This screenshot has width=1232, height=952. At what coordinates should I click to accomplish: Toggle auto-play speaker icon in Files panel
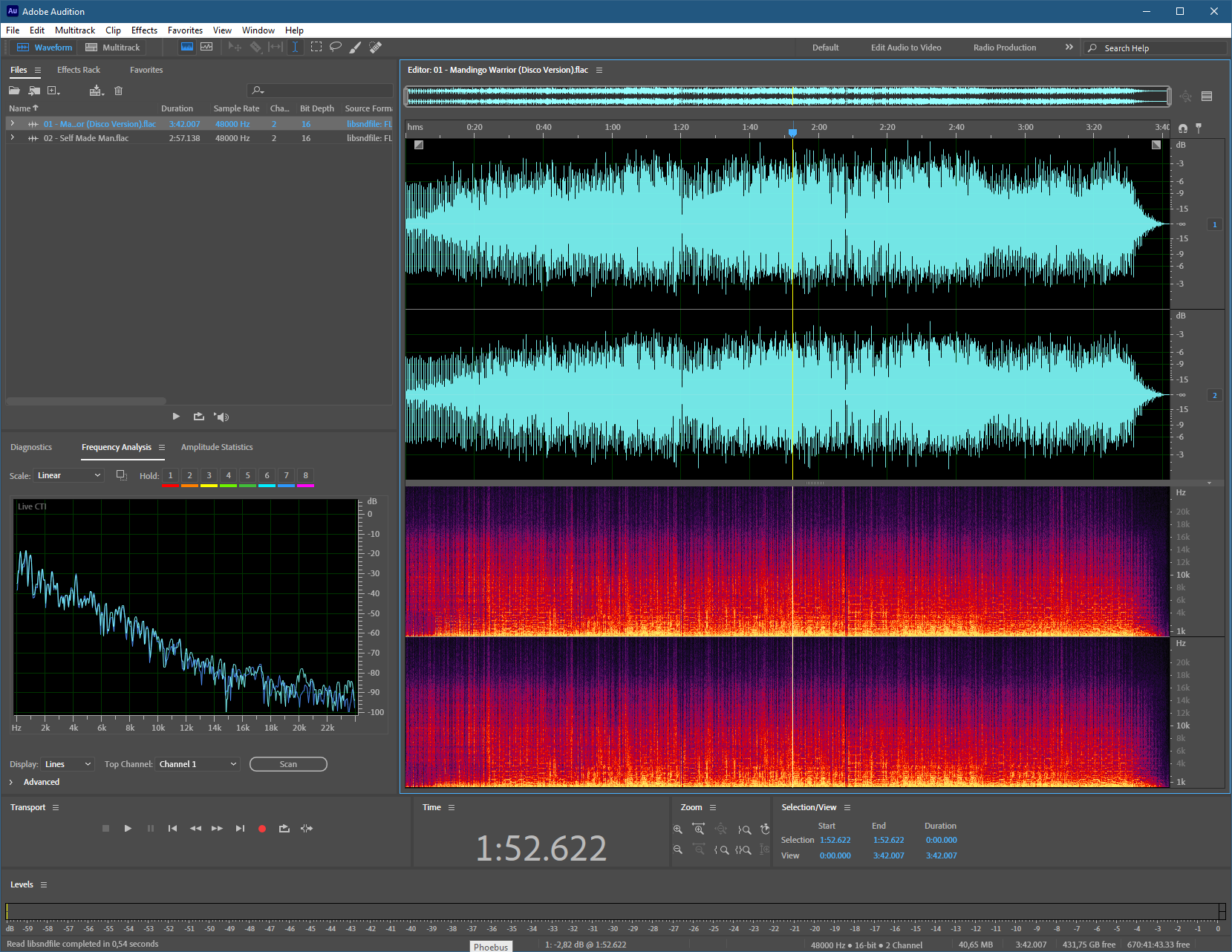pyautogui.click(x=221, y=417)
